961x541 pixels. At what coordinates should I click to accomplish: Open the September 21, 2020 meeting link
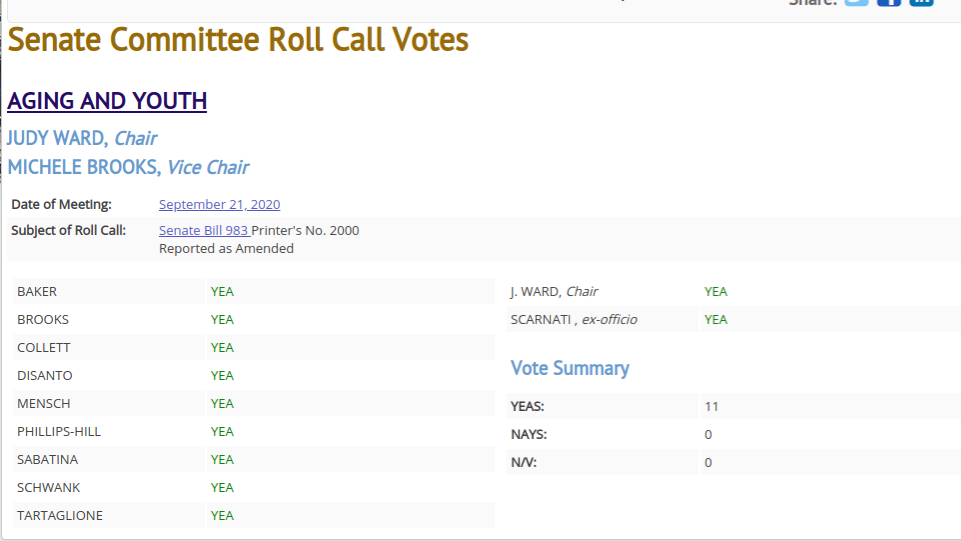pyautogui.click(x=219, y=205)
